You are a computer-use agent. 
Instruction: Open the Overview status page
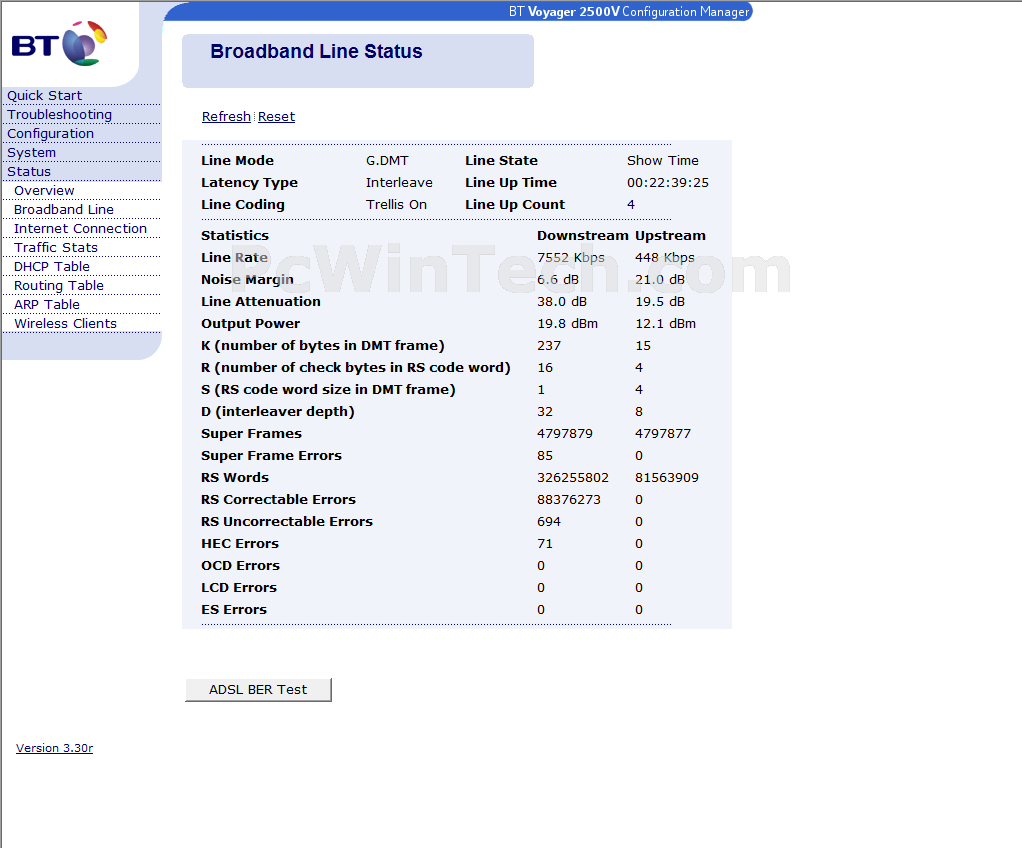44,190
